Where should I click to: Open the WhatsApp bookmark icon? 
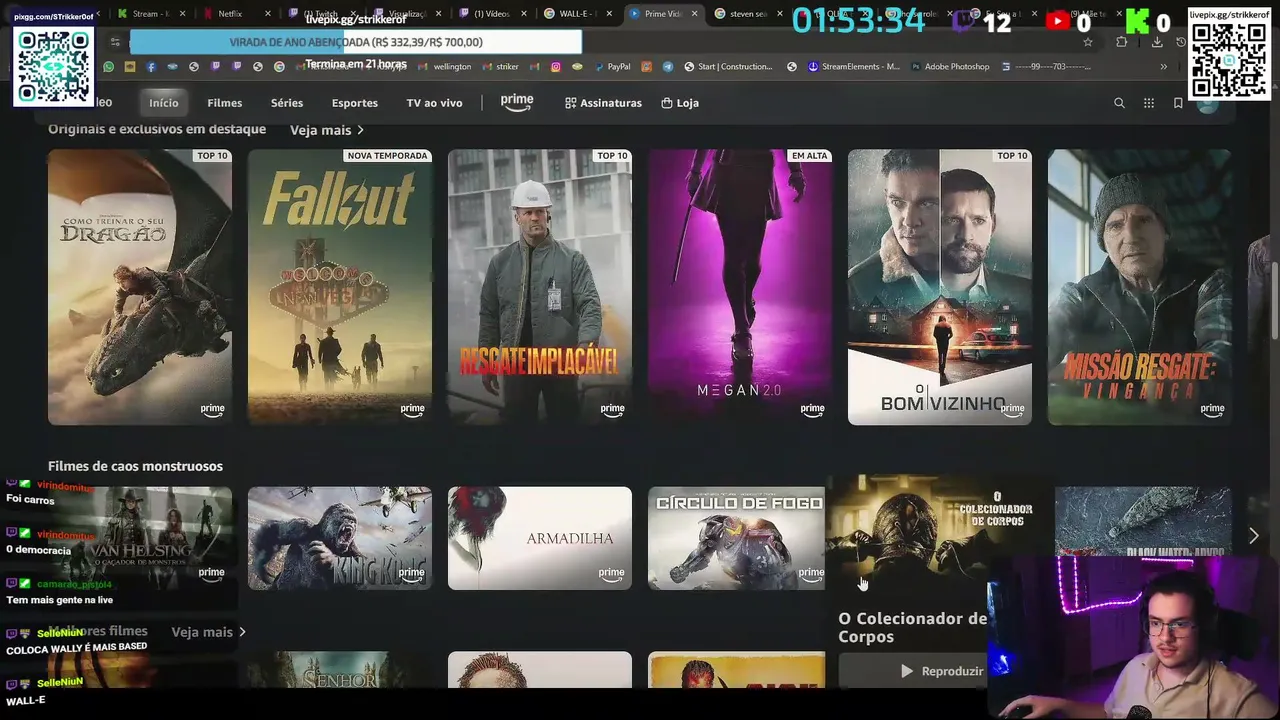click(x=109, y=67)
